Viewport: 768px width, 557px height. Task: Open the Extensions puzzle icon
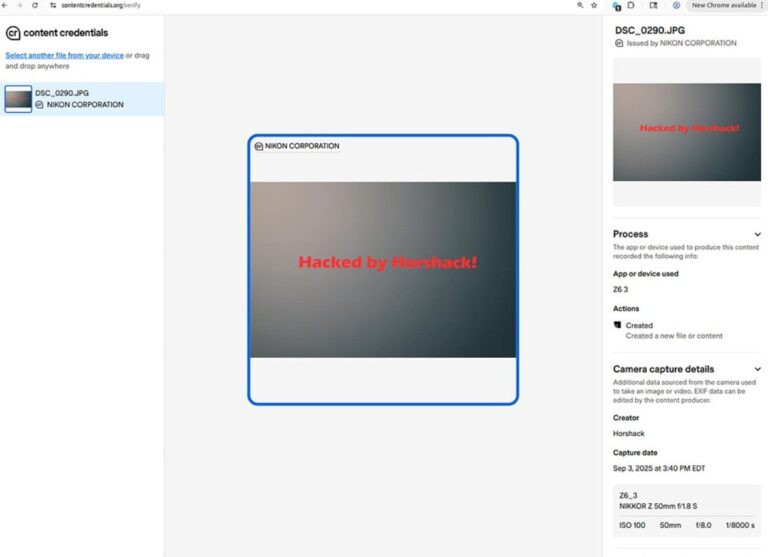[x=631, y=5]
